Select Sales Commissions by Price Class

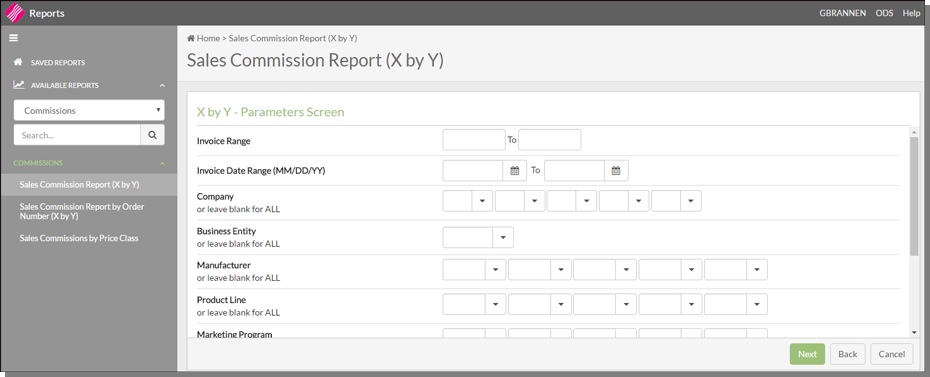click(x=79, y=238)
